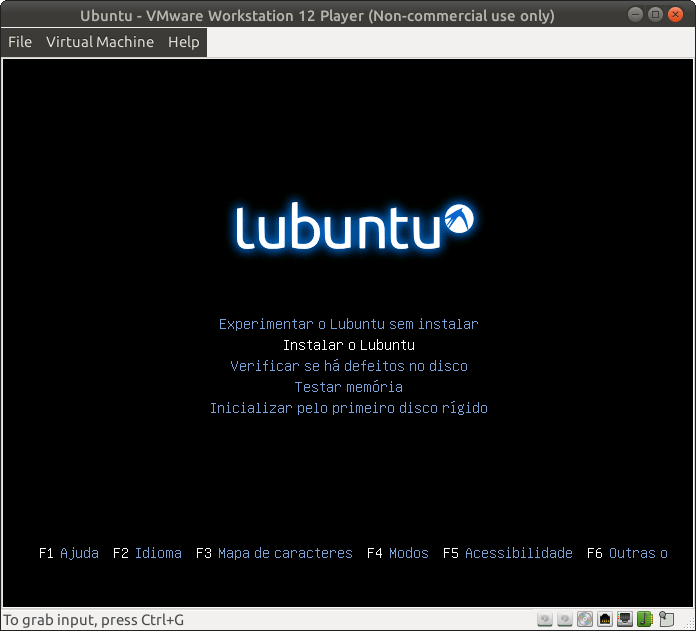Maximize the VMware Player window

point(655,15)
